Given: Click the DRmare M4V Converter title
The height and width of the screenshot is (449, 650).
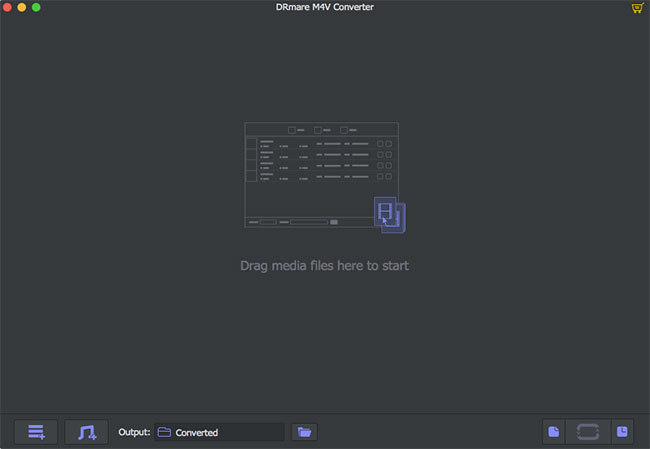Looking at the screenshot, I should (324, 8).
